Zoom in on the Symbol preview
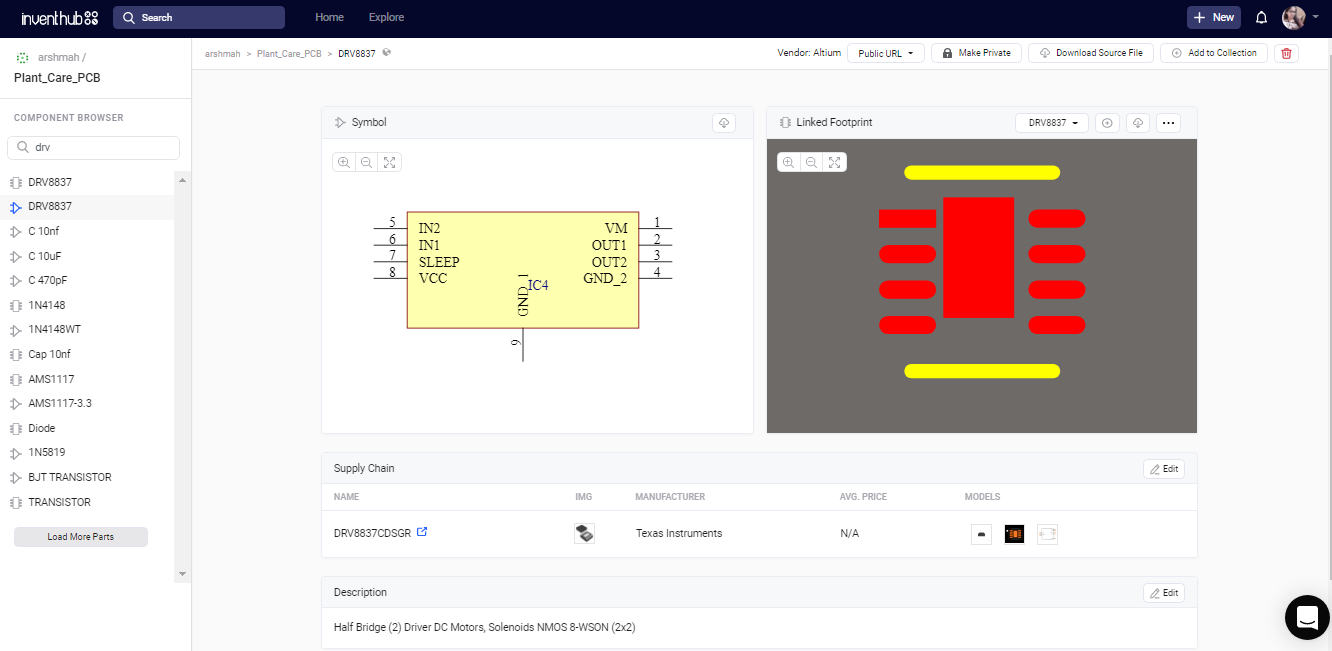 (x=344, y=162)
